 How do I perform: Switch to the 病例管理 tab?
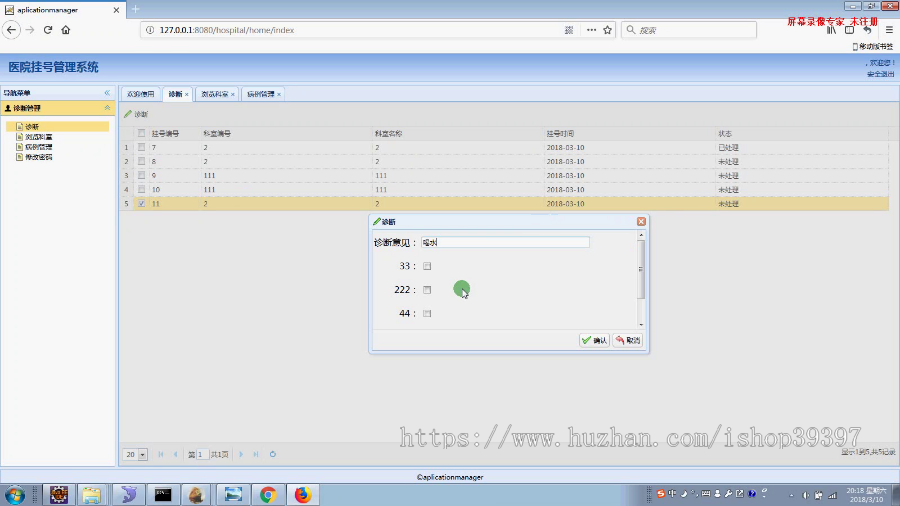tap(261, 94)
